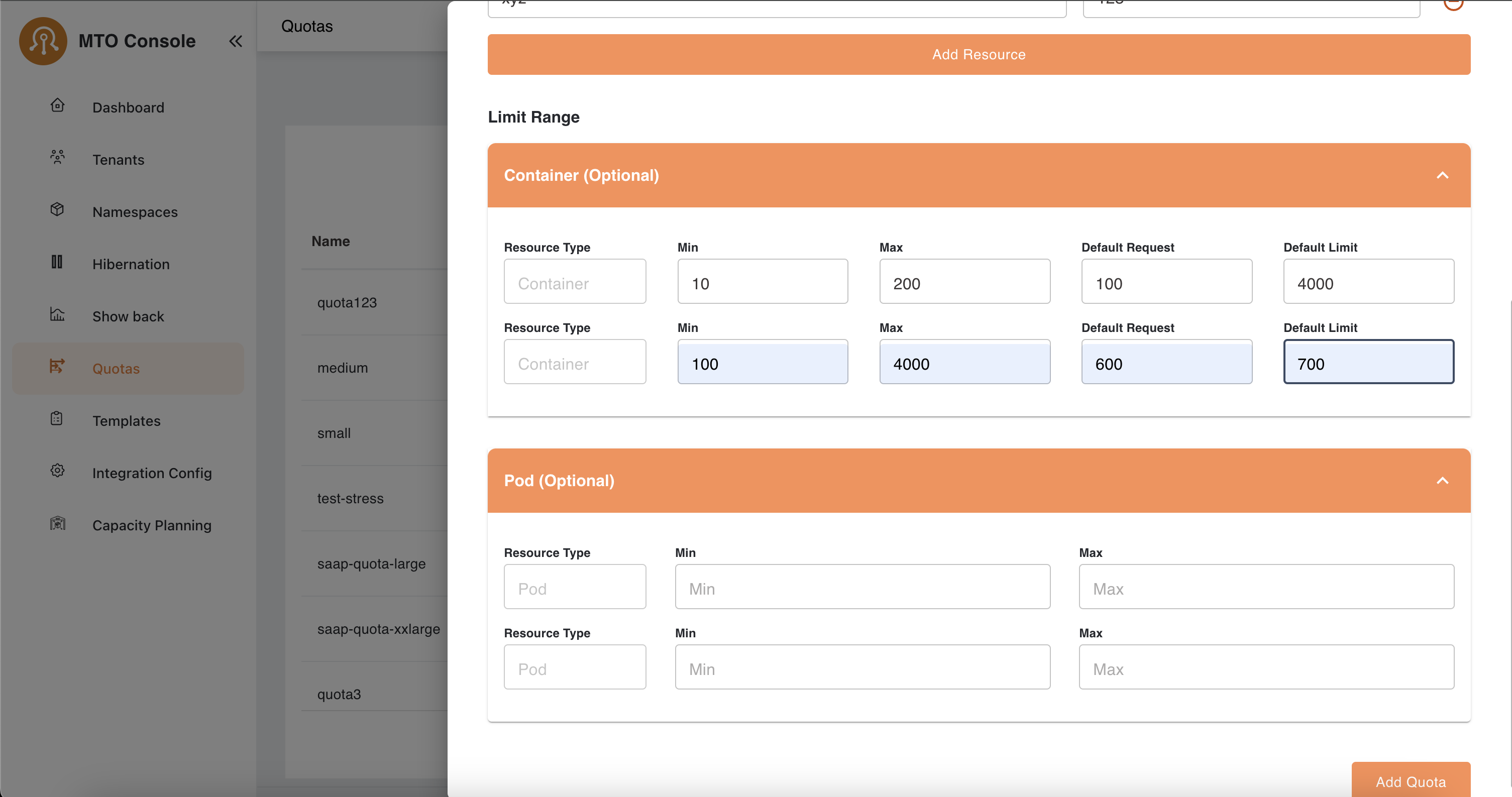Click the Capacity Planning icon
Image resolution: width=1512 pixels, height=797 pixels.
tap(57, 523)
